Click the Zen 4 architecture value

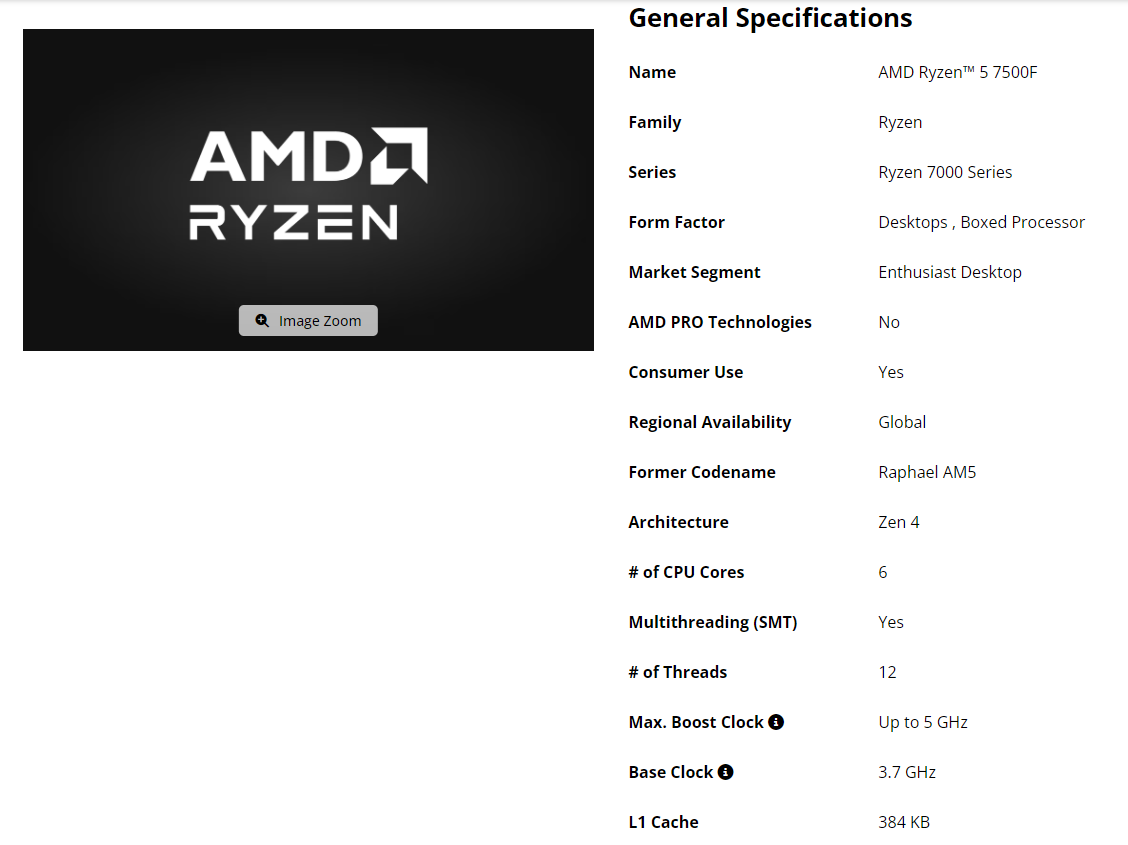pyautogui.click(x=899, y=522)
